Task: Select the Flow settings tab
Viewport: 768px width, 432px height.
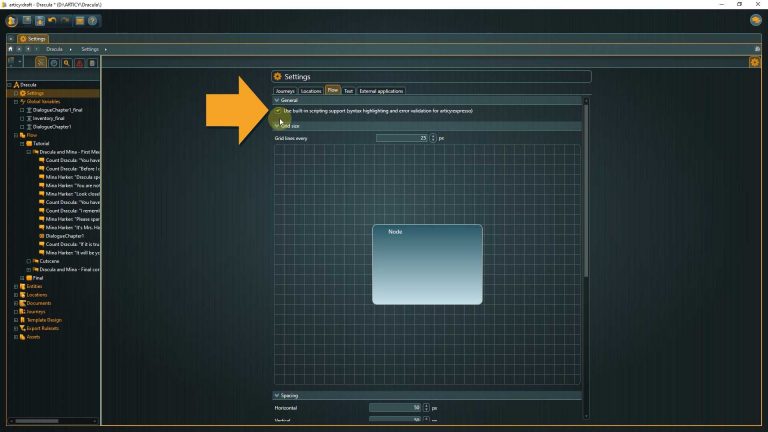Action: coord(333,90)
